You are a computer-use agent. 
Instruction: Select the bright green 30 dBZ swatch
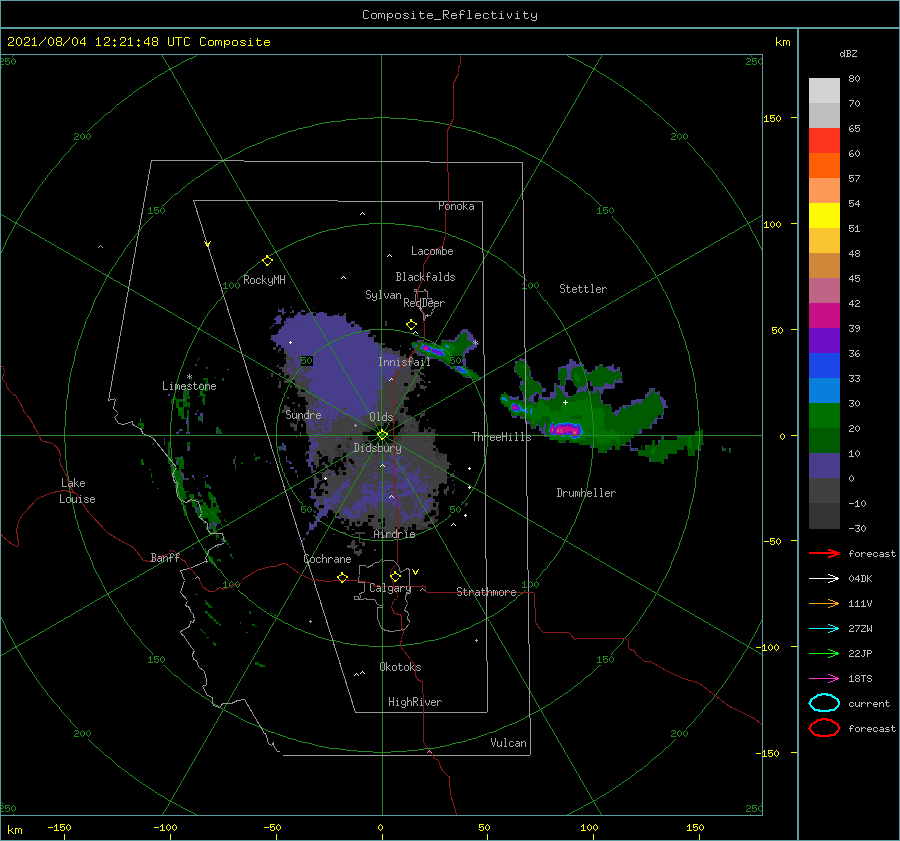tap(824, 415)
